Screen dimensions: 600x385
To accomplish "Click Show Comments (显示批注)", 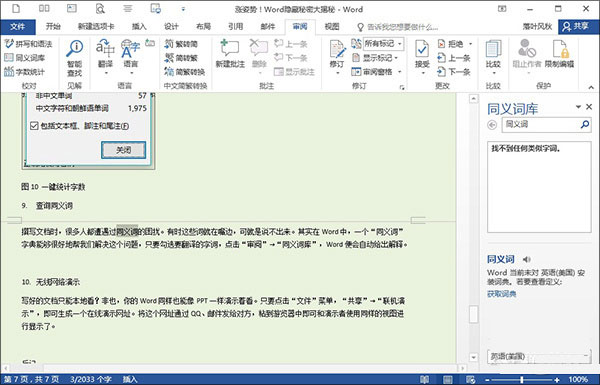I will coord(294,72).
